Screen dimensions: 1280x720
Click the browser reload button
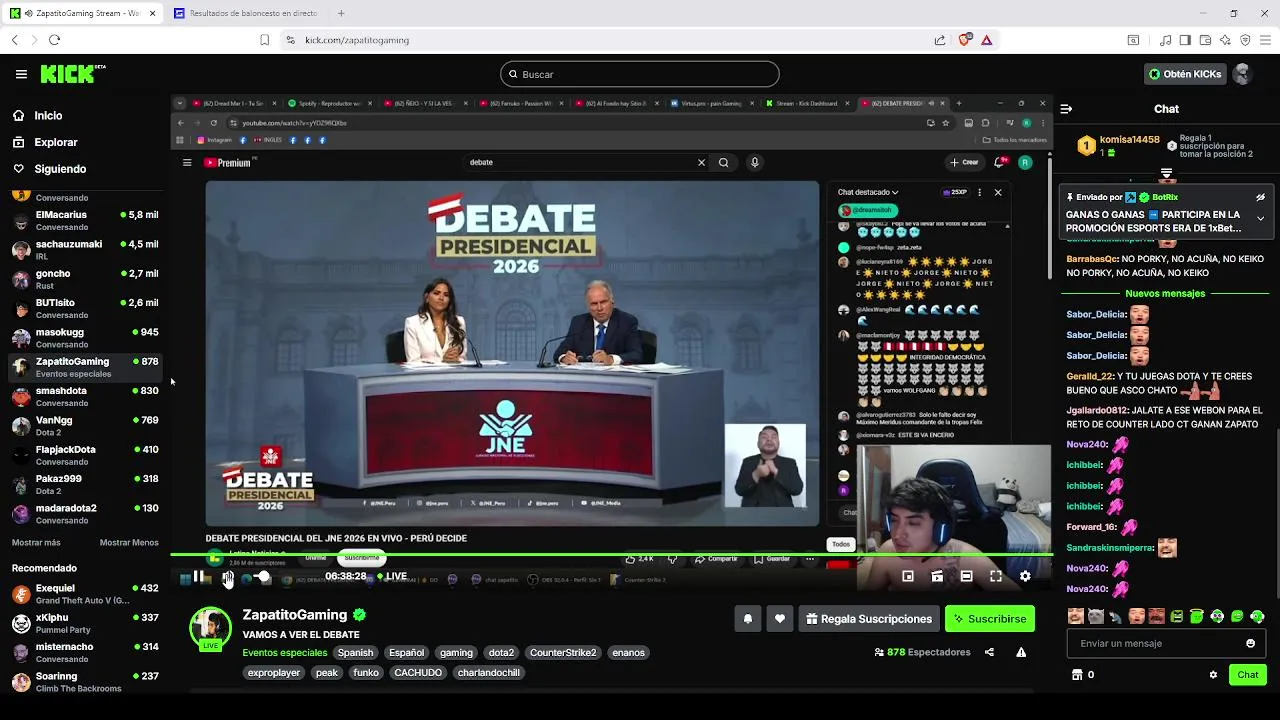pyautogui.click(x=54, y=40)
